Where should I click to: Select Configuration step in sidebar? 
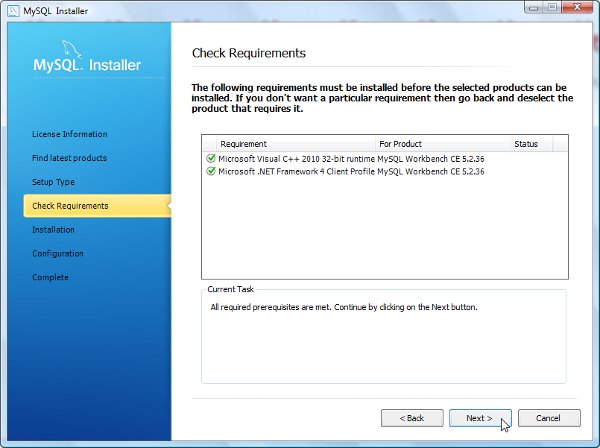point(58,254)
